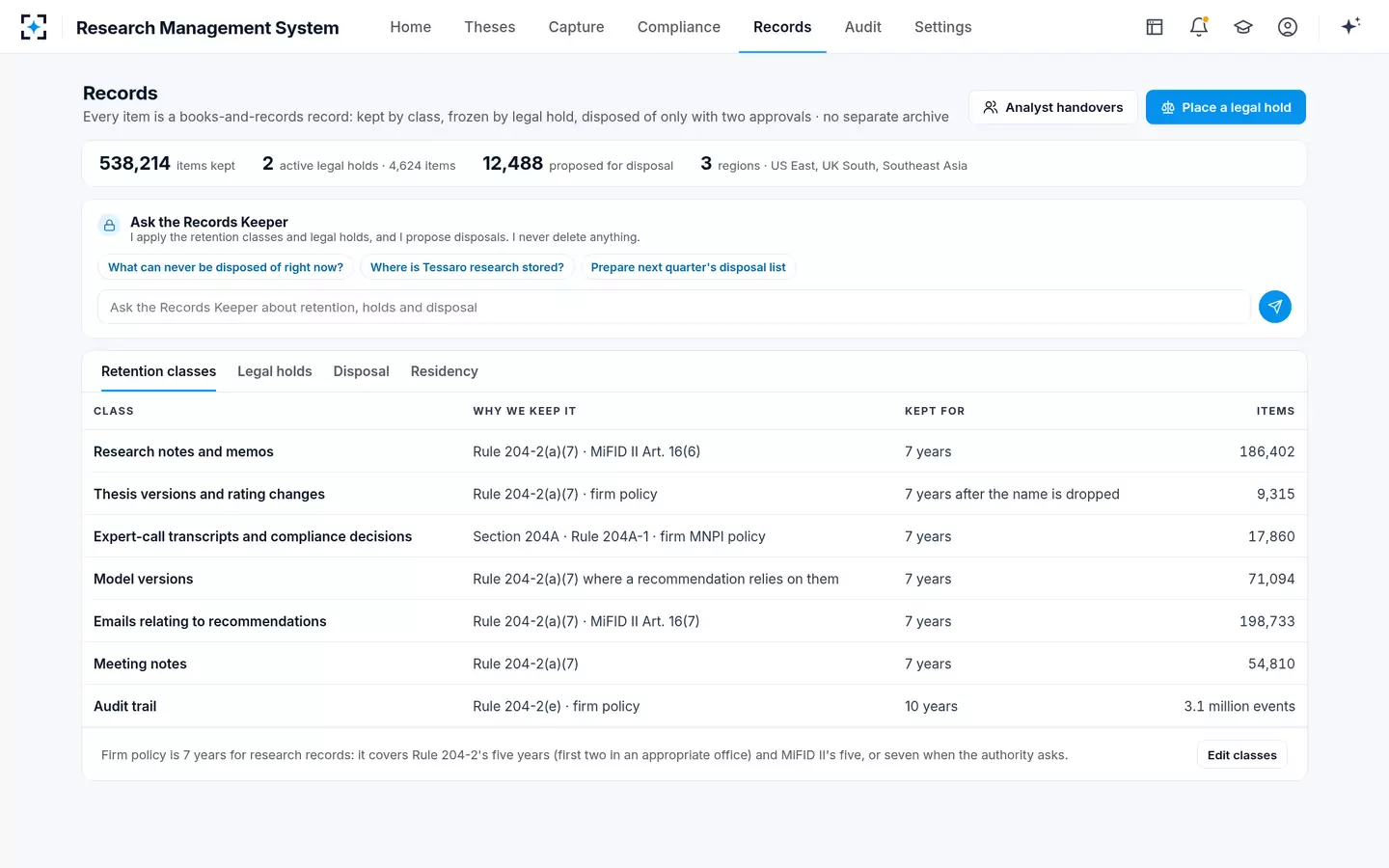Click the active legal holds count
Image resolution: width=1389 pixels, height=868 pixels.
[268, 163]
